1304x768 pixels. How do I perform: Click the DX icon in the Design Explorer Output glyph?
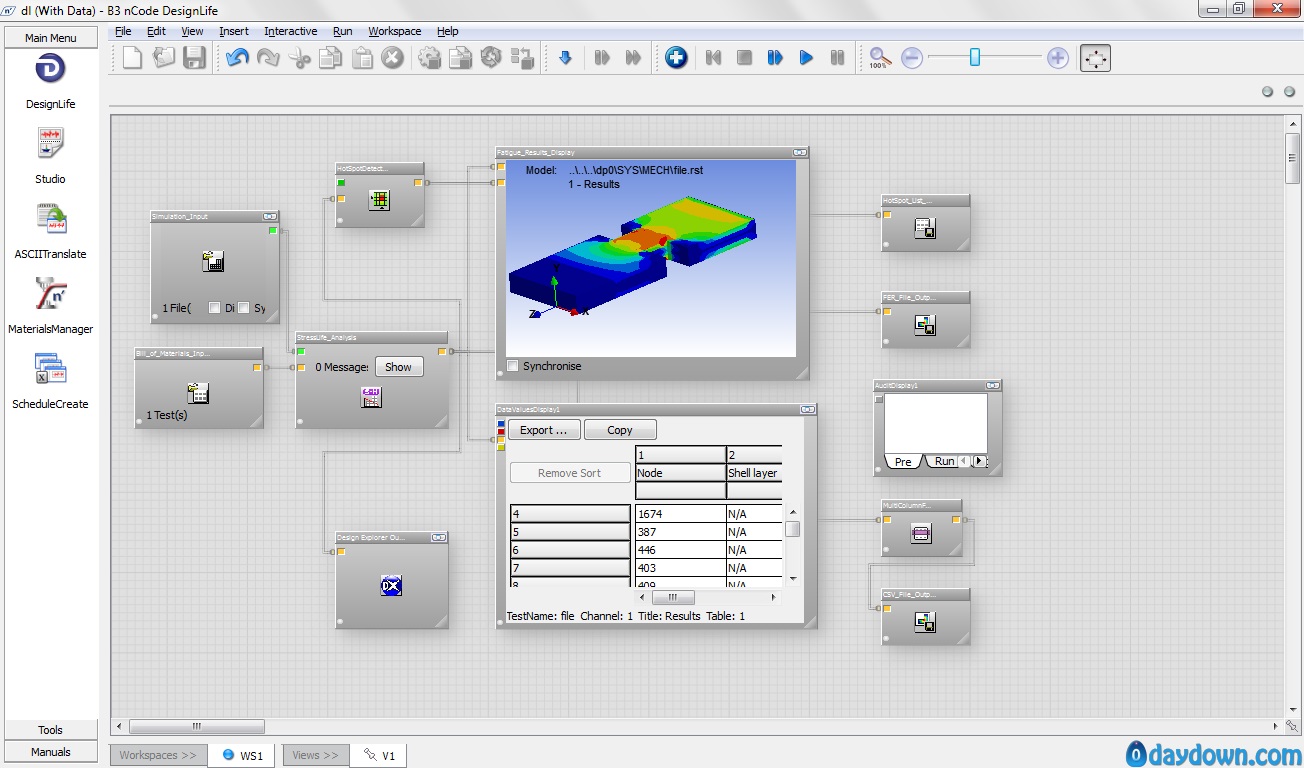click(x=391, y=586)
